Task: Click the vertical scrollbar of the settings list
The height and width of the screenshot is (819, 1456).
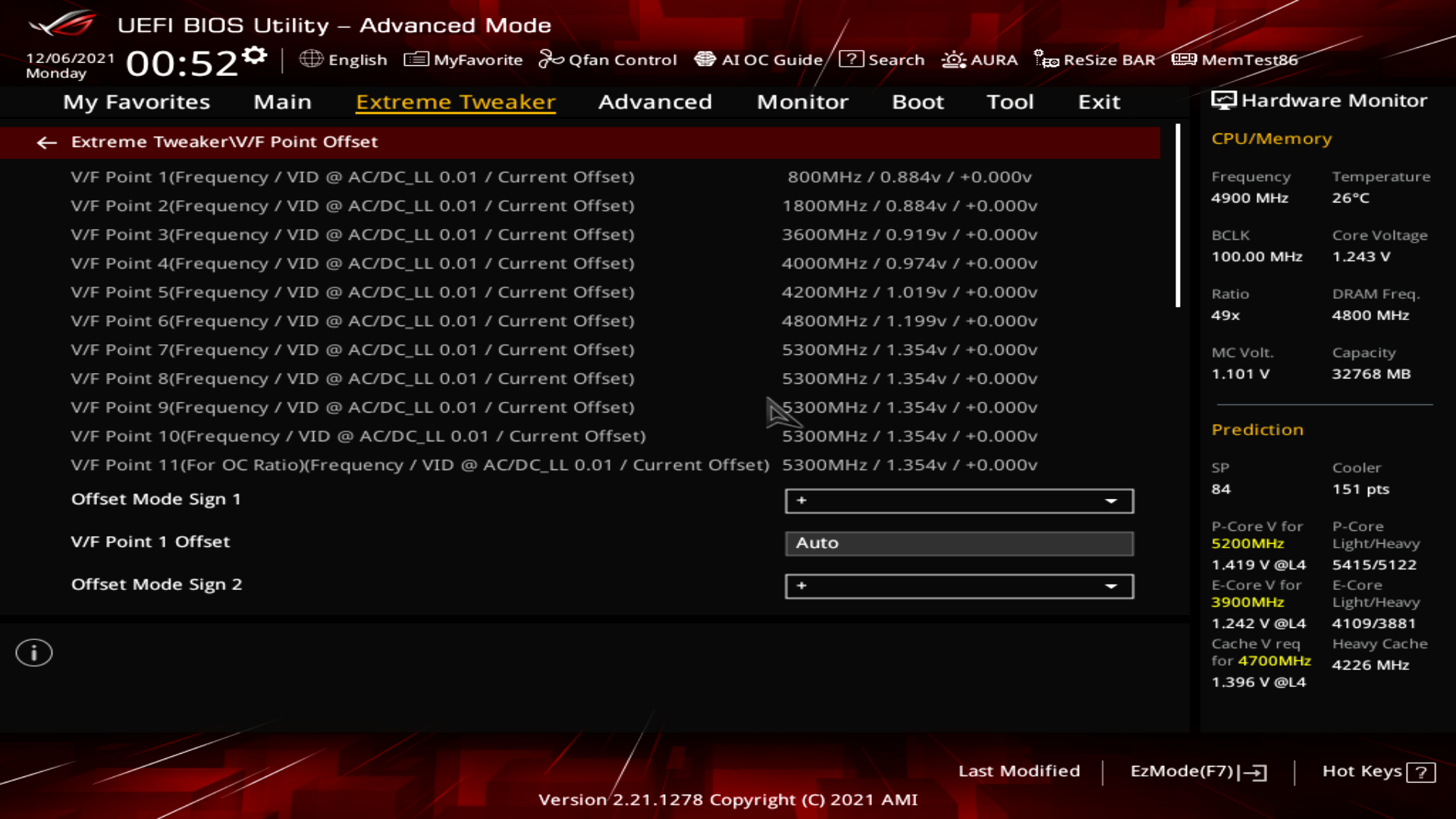Action: click(x=1178, y=216)
